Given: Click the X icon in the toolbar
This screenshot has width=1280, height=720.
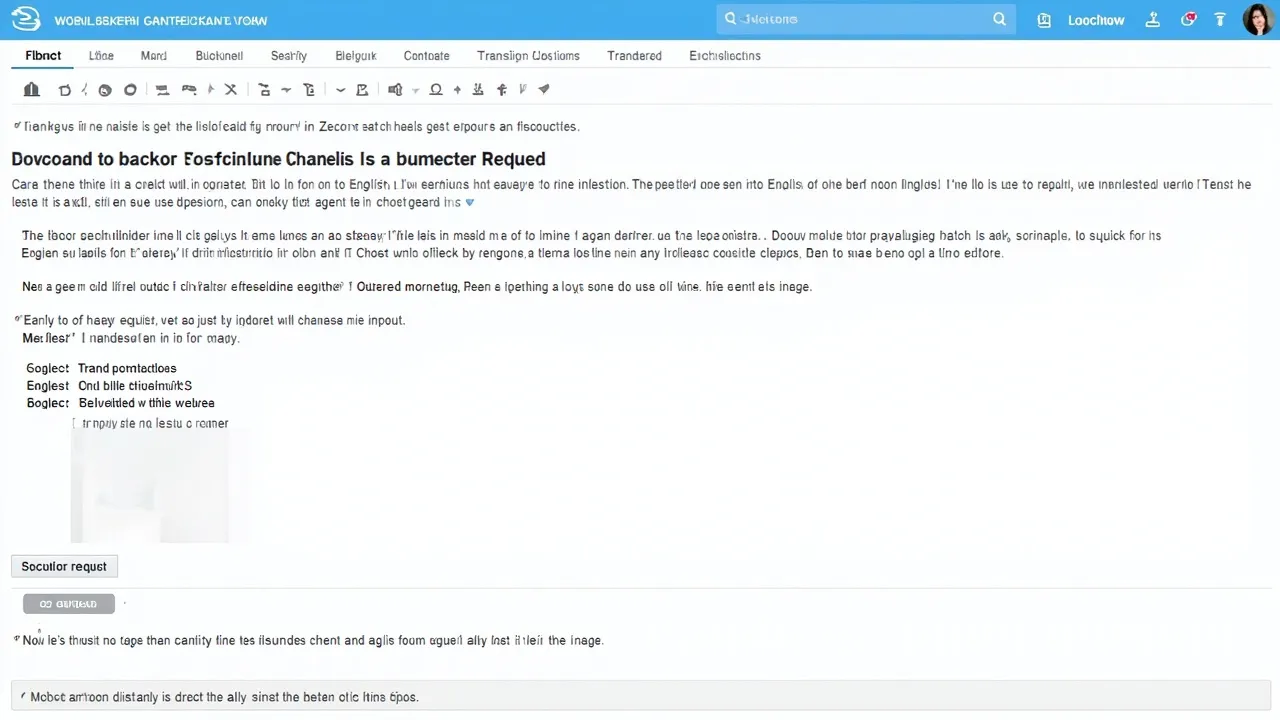Looking at the screenshot, I should (231, 90).
